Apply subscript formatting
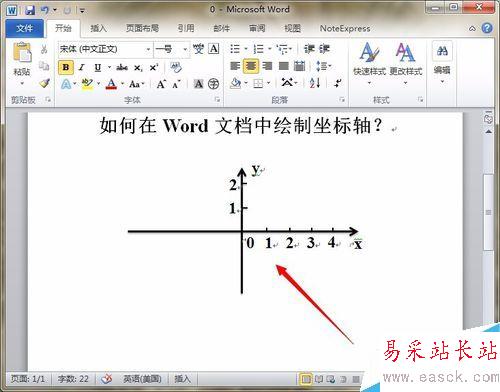 138,68
